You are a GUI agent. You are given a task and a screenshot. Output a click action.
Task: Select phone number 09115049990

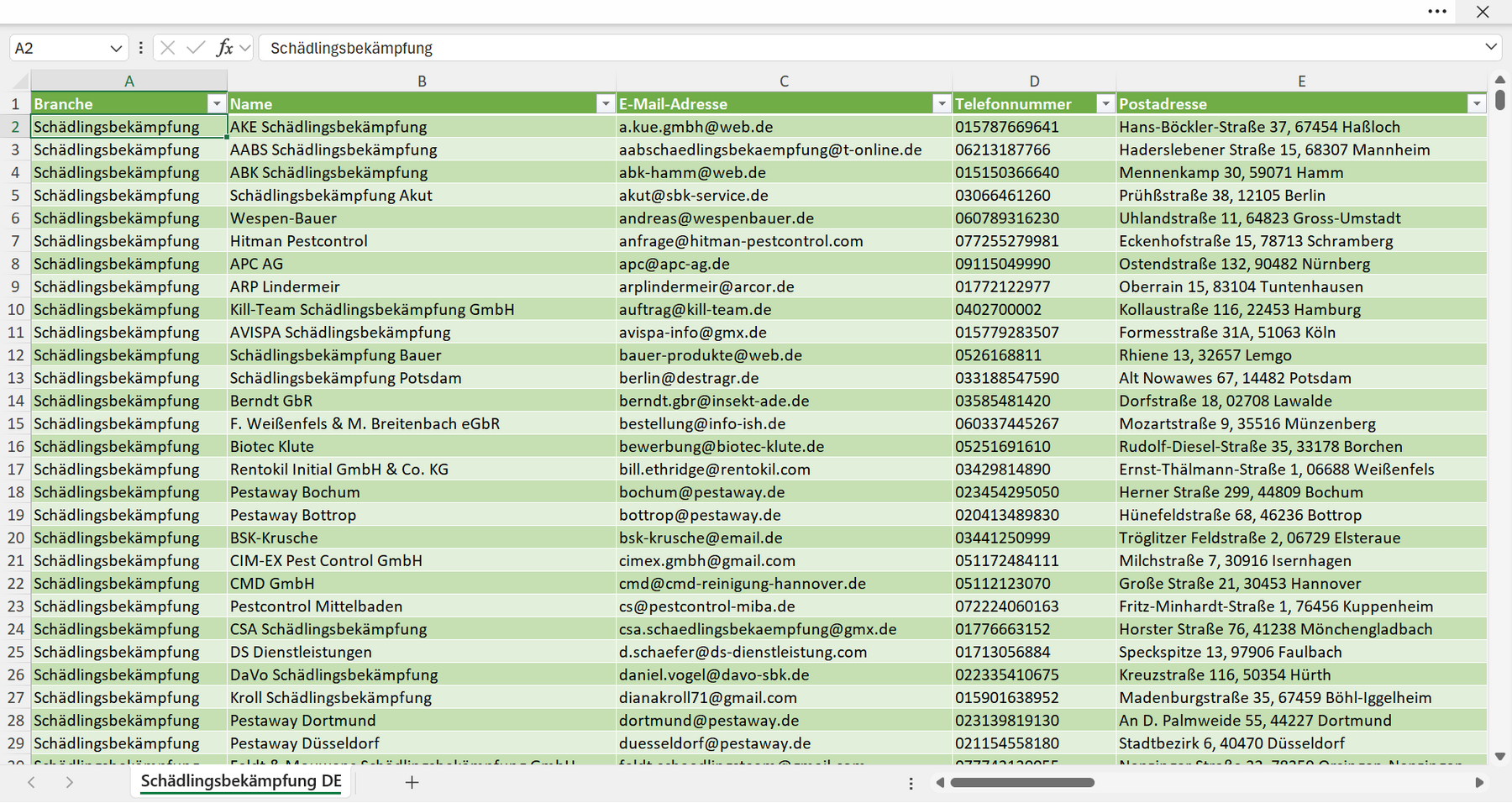click(x=1034, y=264)
